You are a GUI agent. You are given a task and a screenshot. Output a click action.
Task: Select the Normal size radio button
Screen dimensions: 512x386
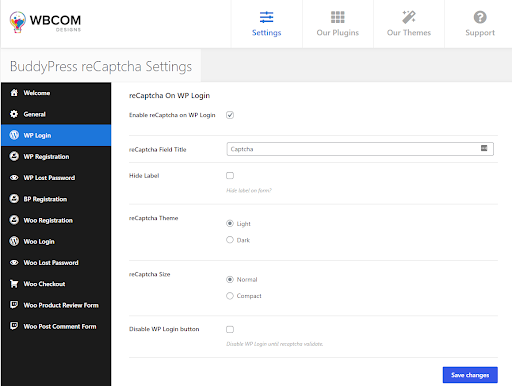click(230, 279)
